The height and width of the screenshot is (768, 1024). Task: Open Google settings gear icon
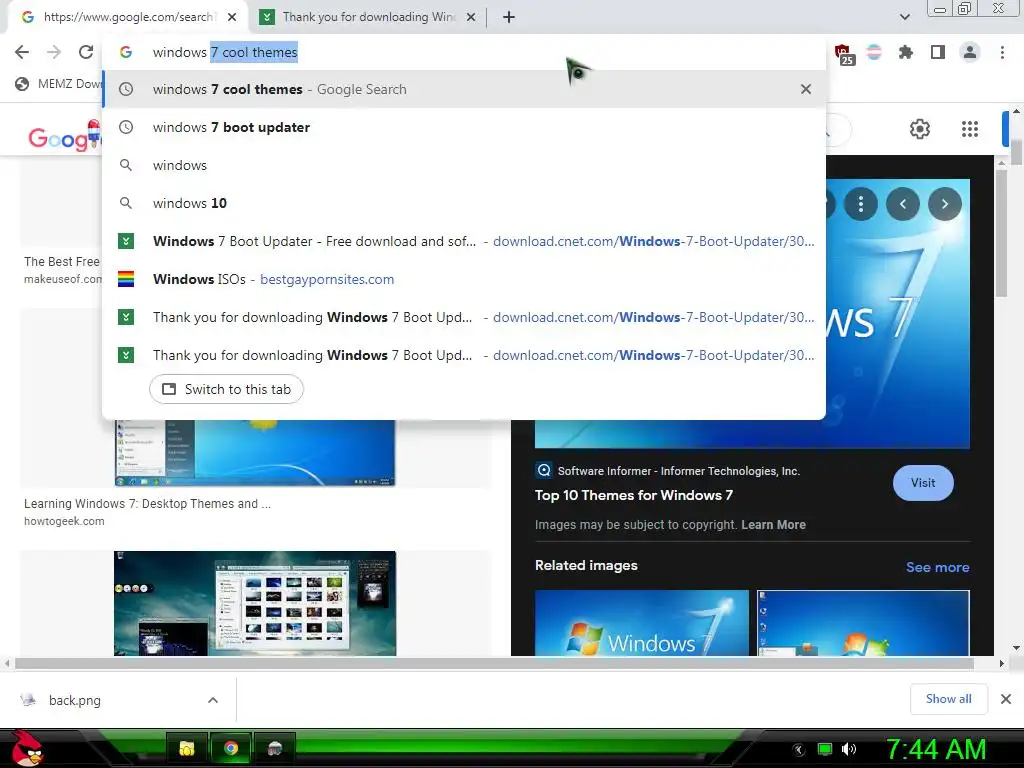(x=920, y=129)
